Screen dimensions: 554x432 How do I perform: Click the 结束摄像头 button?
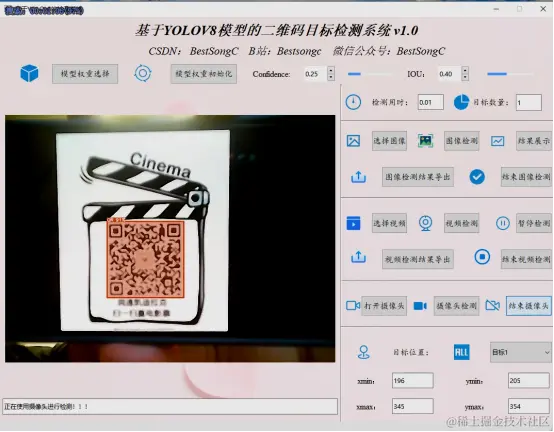coord(529,306)
